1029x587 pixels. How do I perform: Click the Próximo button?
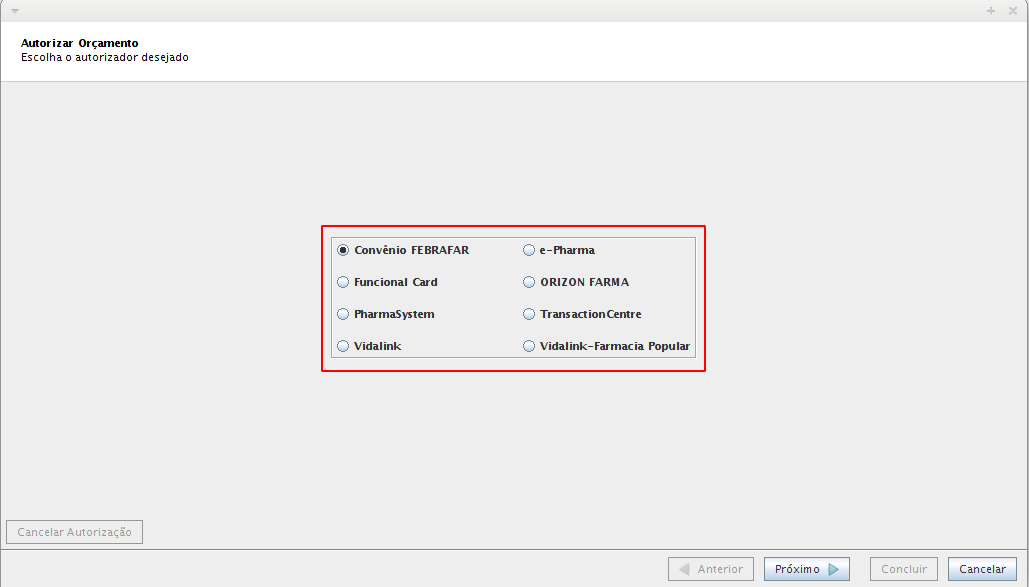(x=807, y=569)
